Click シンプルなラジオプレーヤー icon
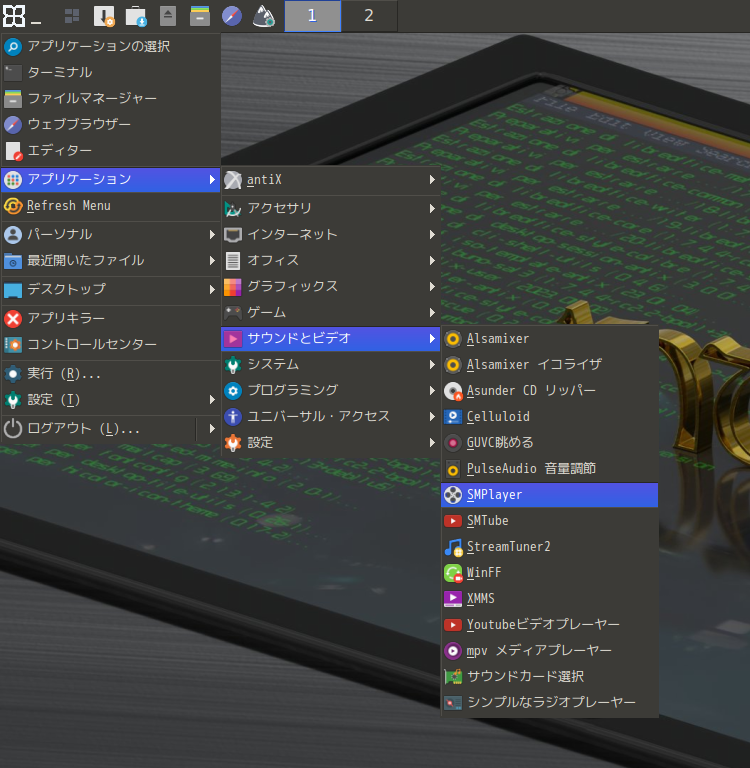The width and height of the screenshot is (750, 768). (x=453, y=703)
